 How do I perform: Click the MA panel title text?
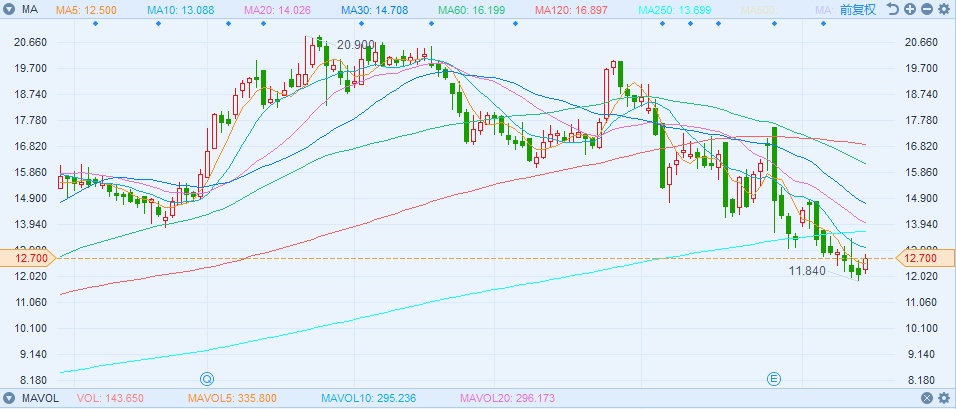coord(29,10)
